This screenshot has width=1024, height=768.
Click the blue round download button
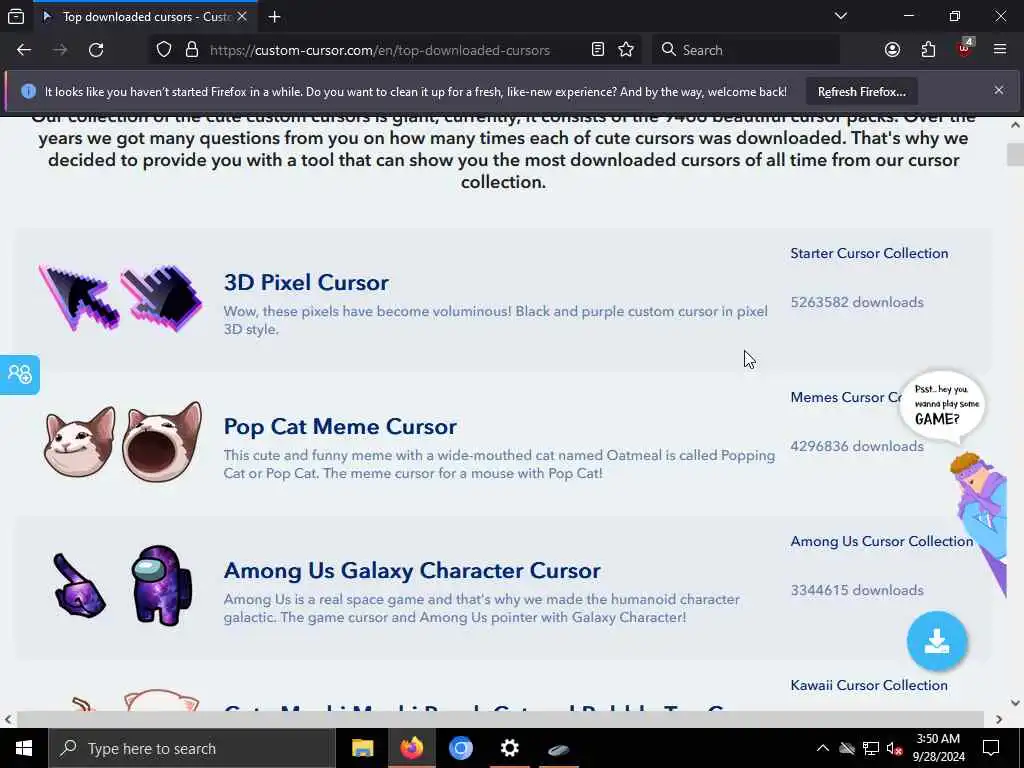coord(937,641)
